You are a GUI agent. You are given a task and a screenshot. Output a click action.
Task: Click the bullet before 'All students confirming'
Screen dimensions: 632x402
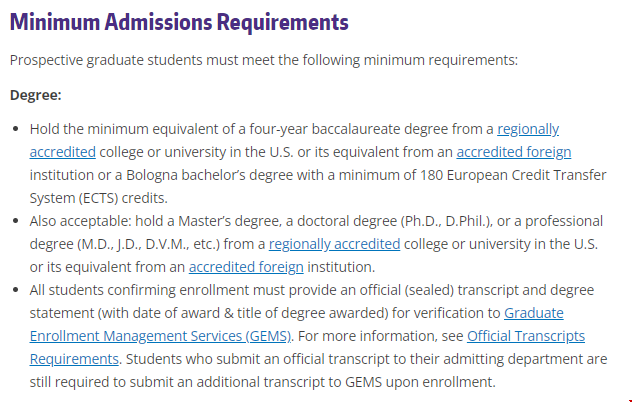tap(16, 290)
